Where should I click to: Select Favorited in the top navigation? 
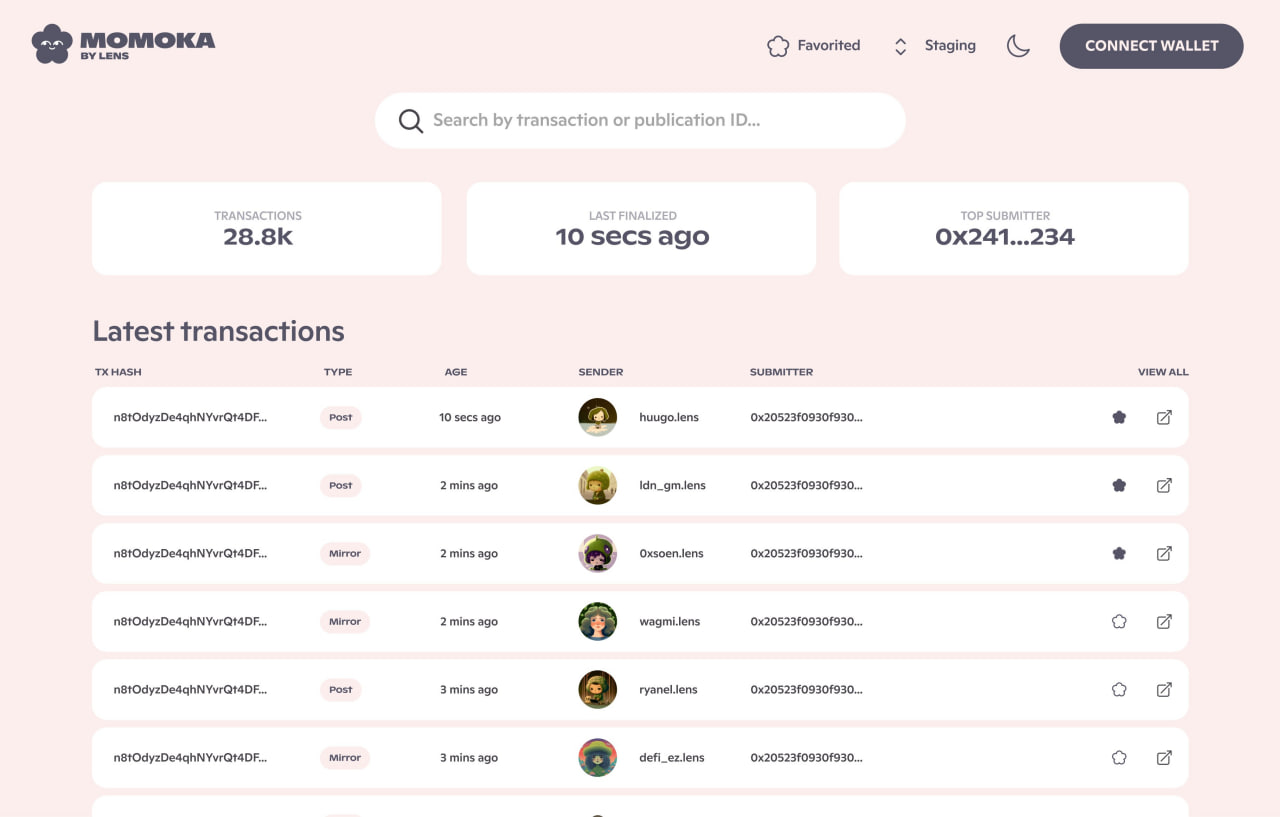click(828, 45)
